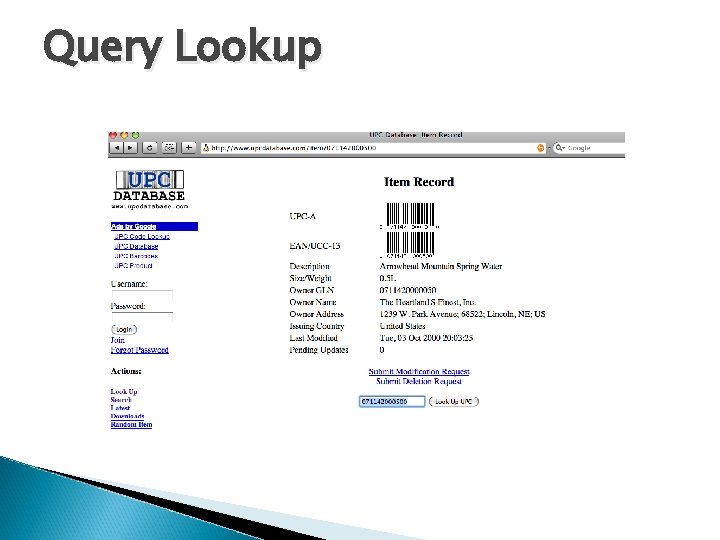Screen dimensions: 720x540
Task: Open the Latest action link
Action: click(120, 408)
